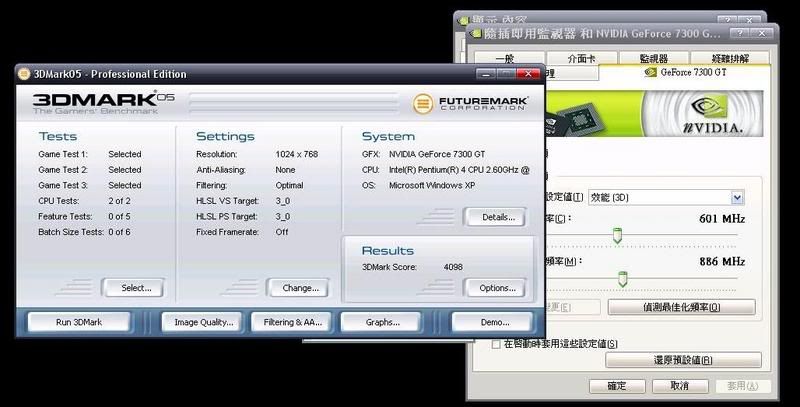The height and width of the screenshot is (407, 800).
Task: Click Fixed Framerate value Off
Action: pos(282,232)
